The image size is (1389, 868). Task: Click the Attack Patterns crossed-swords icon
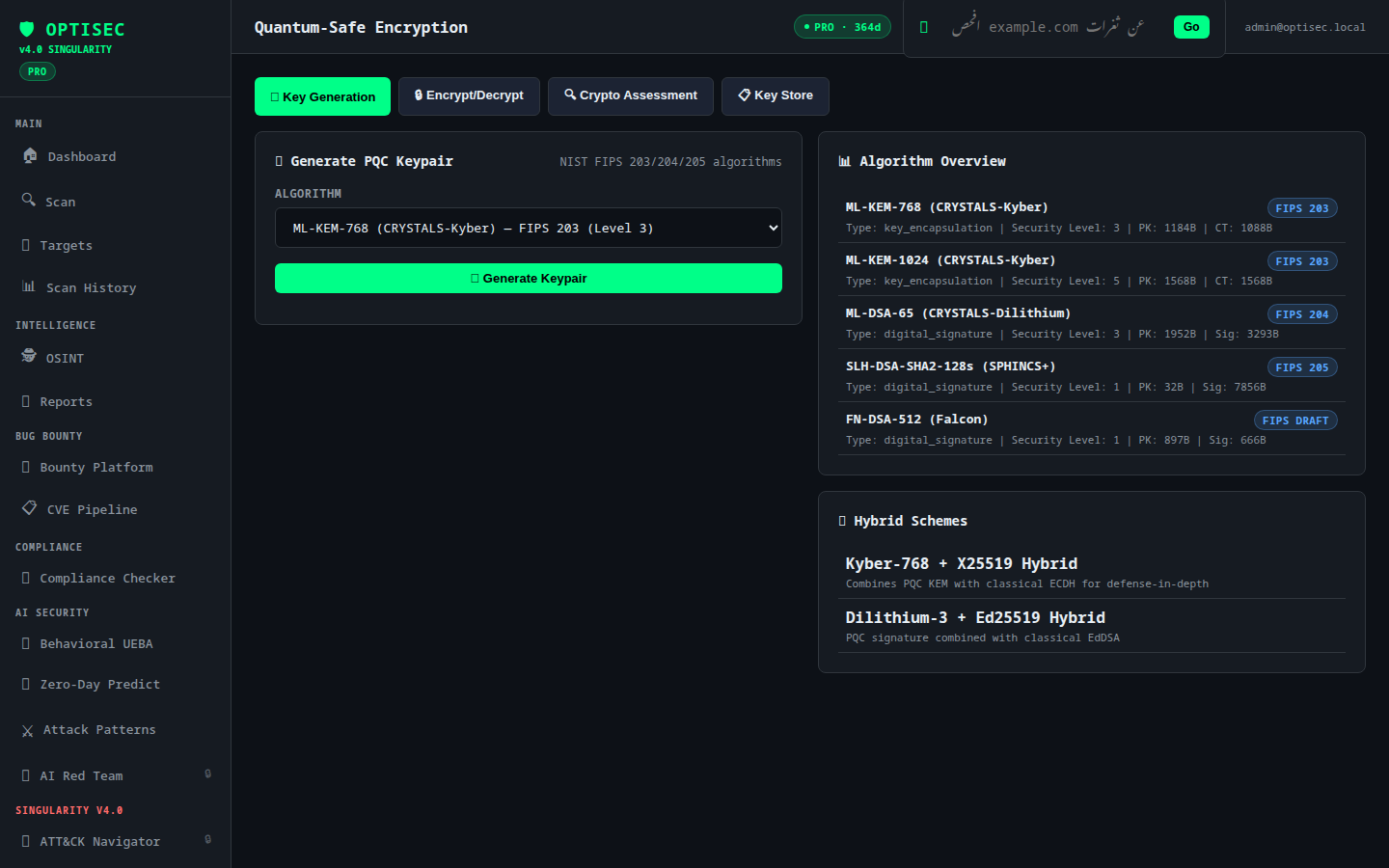[x=27, y=731]
